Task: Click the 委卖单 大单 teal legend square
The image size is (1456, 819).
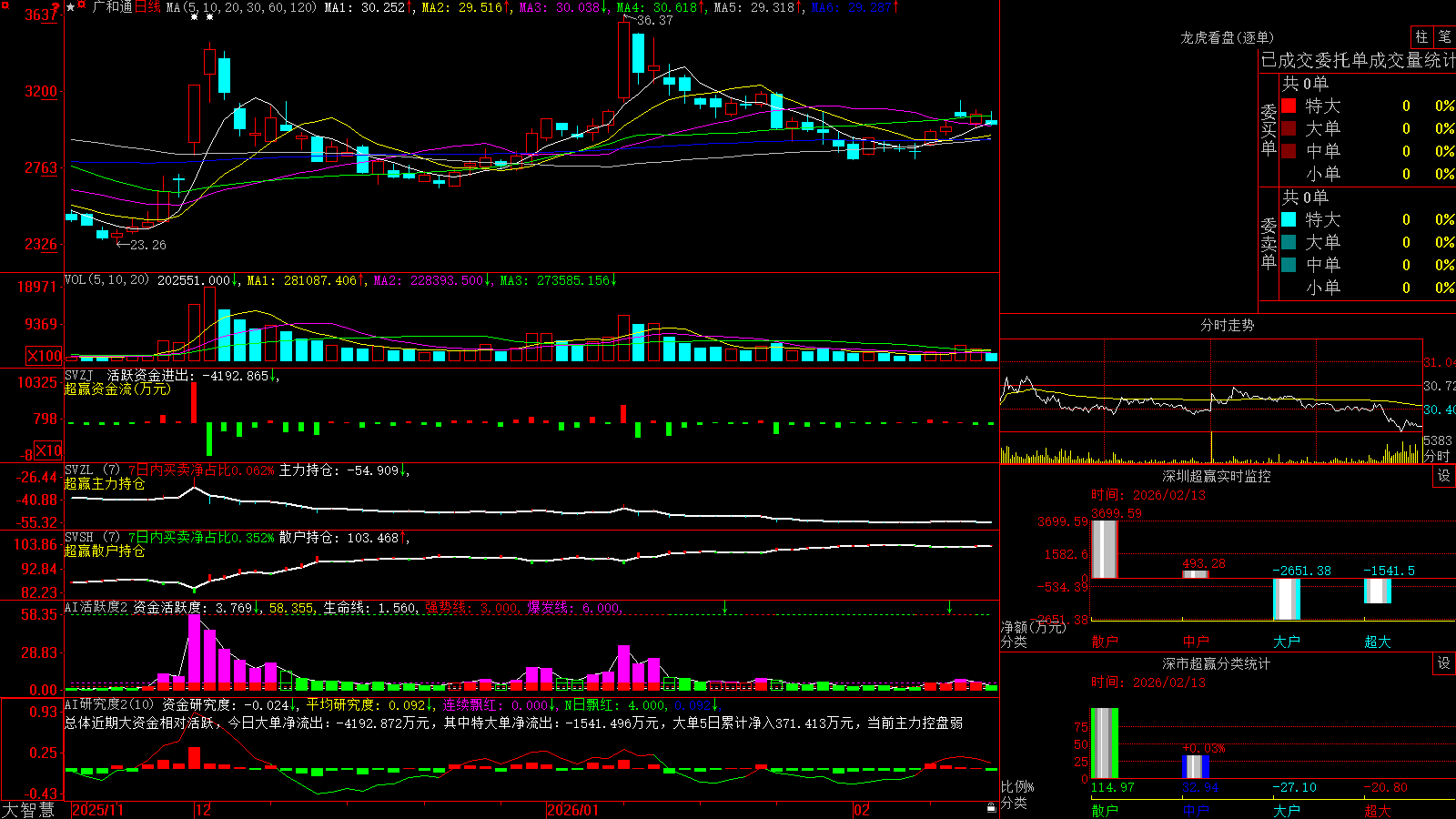Action: coord(1289,242)
